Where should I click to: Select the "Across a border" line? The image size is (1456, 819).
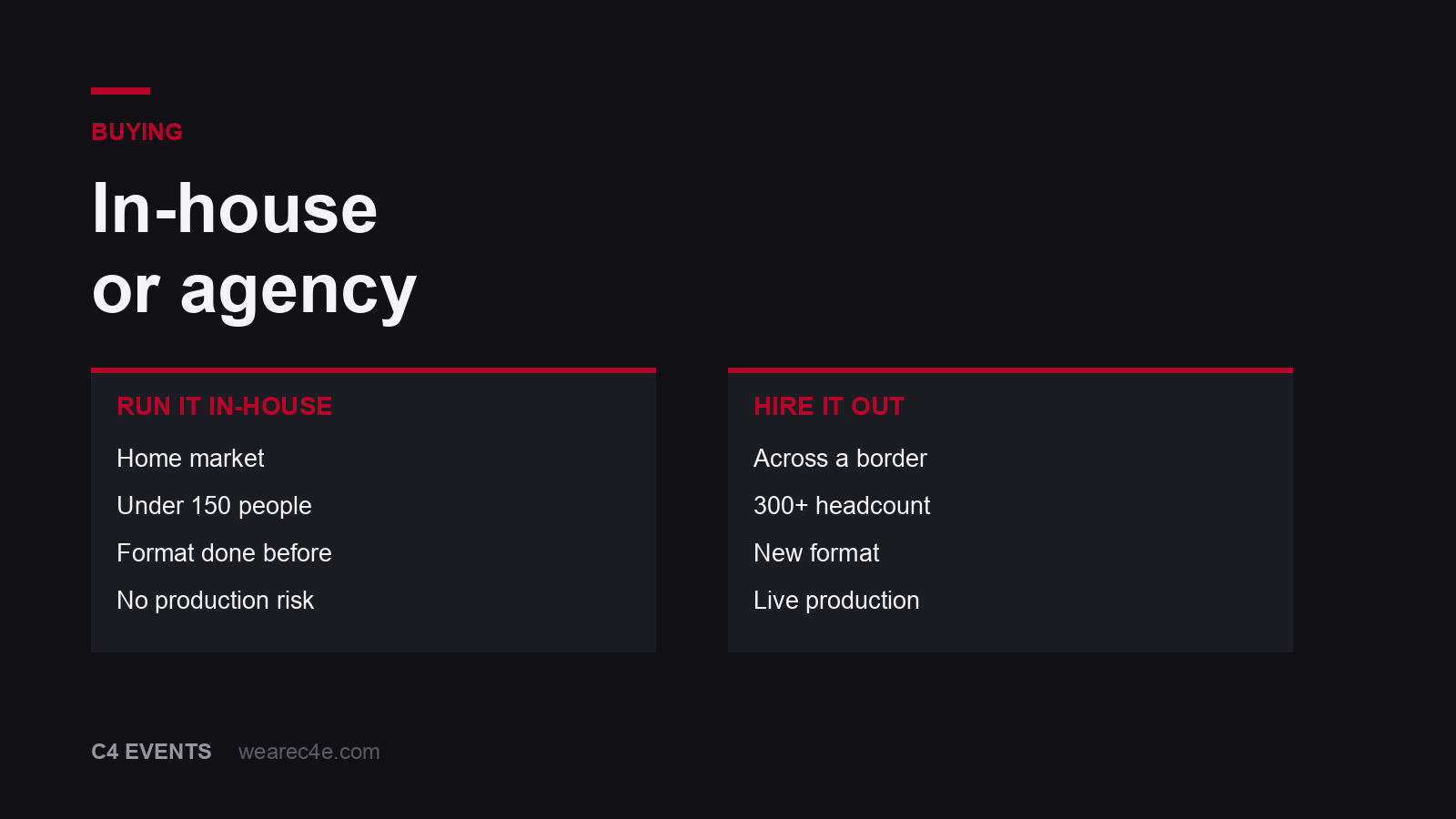pos(840,459)
